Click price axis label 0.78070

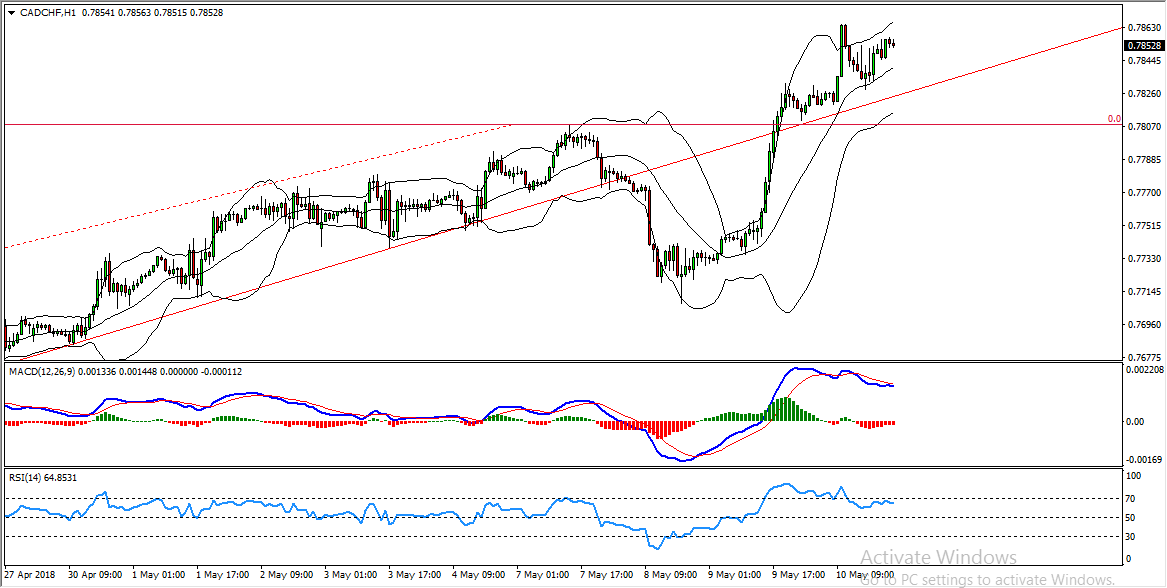[1145, 127]
